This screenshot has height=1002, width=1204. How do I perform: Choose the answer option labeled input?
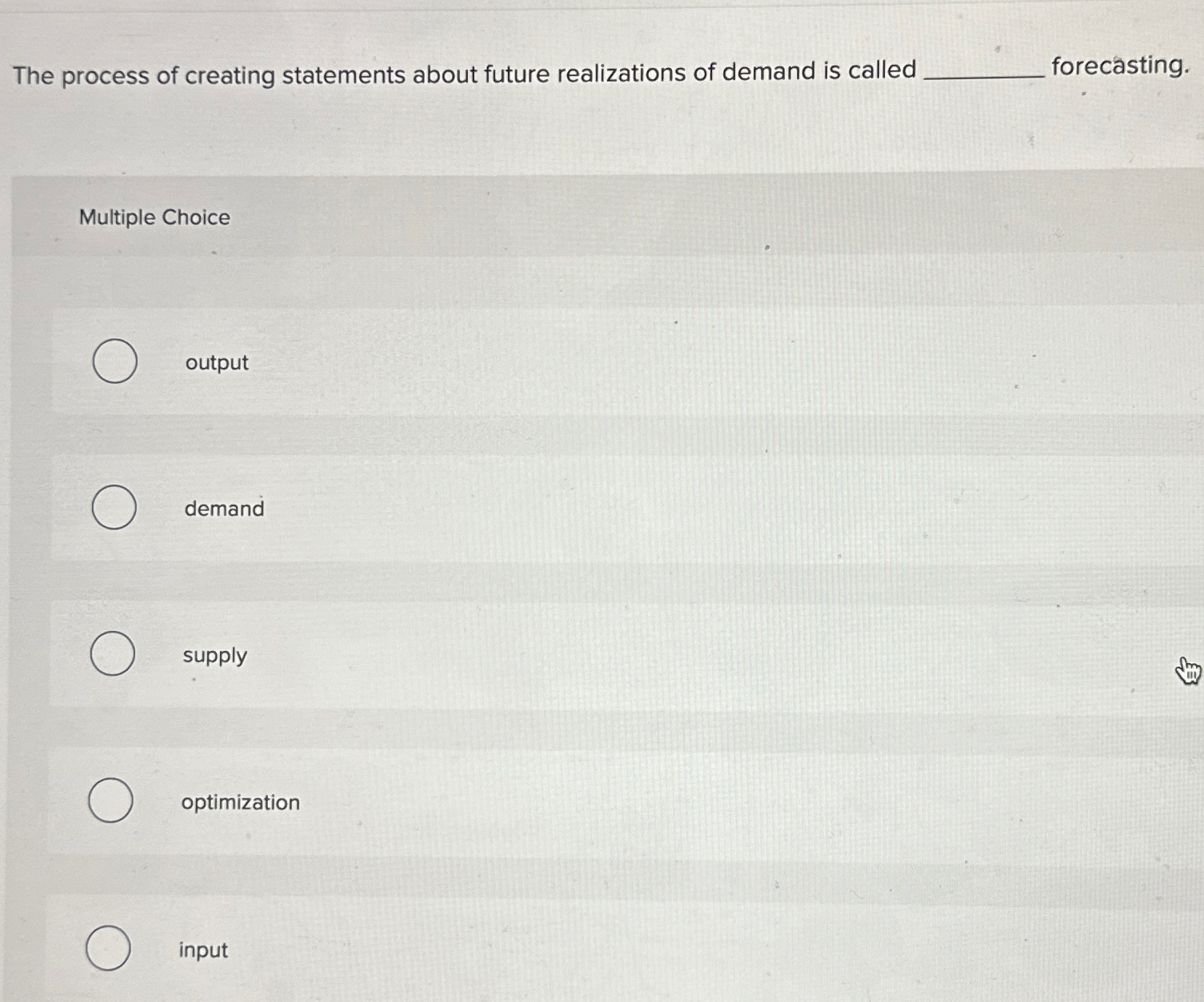pyautogui.click(x=202, y=949)
